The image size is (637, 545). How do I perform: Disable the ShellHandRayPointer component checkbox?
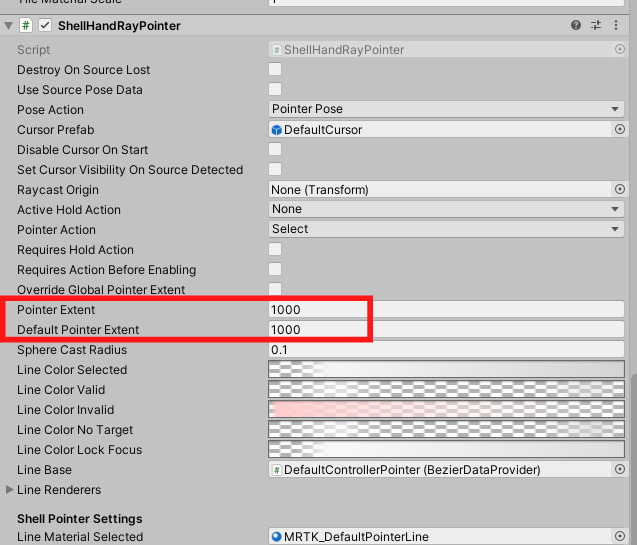[x=45, y=25]
